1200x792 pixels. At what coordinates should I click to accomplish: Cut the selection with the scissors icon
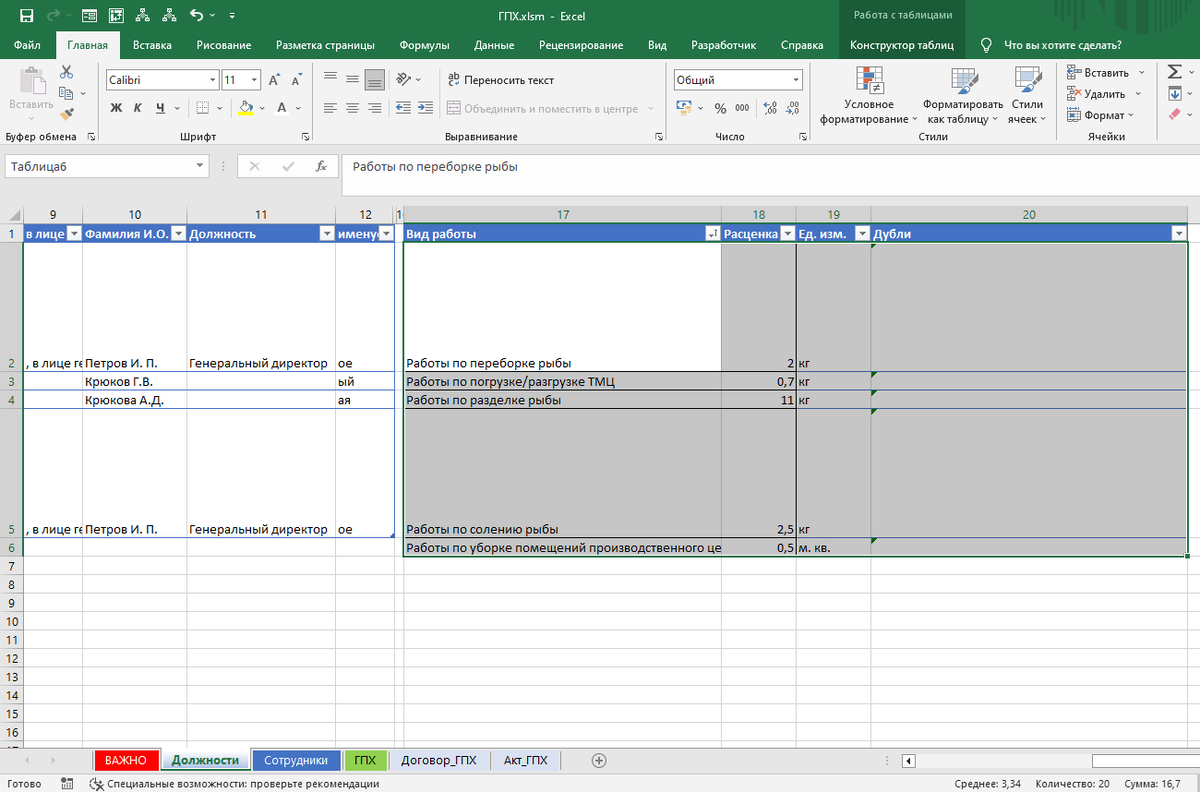tap(67, 72)
